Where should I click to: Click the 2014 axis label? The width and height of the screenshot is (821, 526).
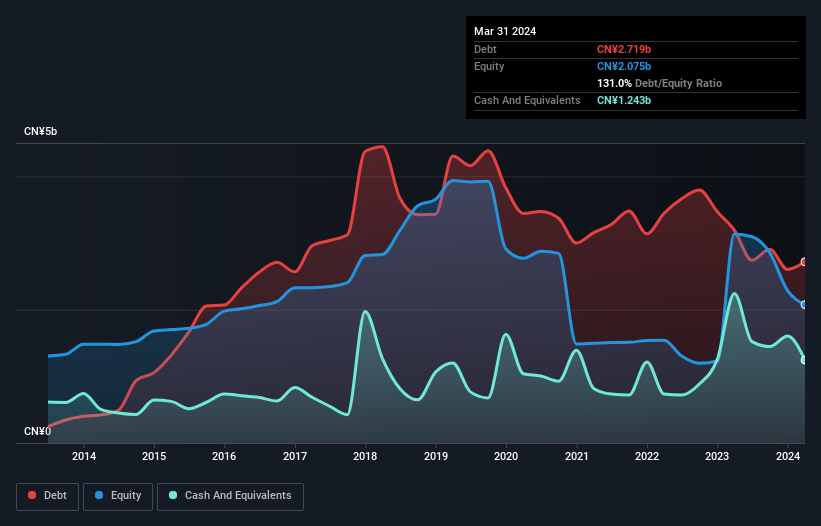[84, 456]
